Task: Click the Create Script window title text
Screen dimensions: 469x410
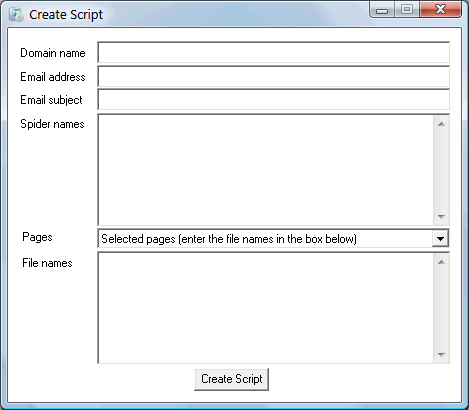Action: 66,15
